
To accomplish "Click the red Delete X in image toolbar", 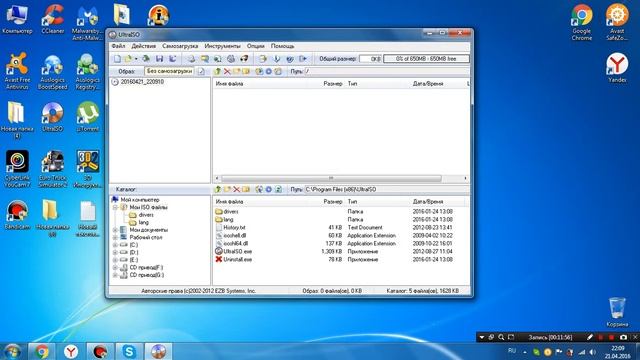I will tap(227, 71).
